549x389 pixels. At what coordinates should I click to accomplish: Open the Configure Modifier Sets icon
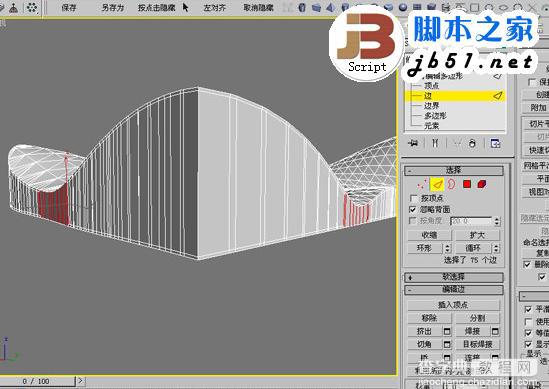click(495, 143)
